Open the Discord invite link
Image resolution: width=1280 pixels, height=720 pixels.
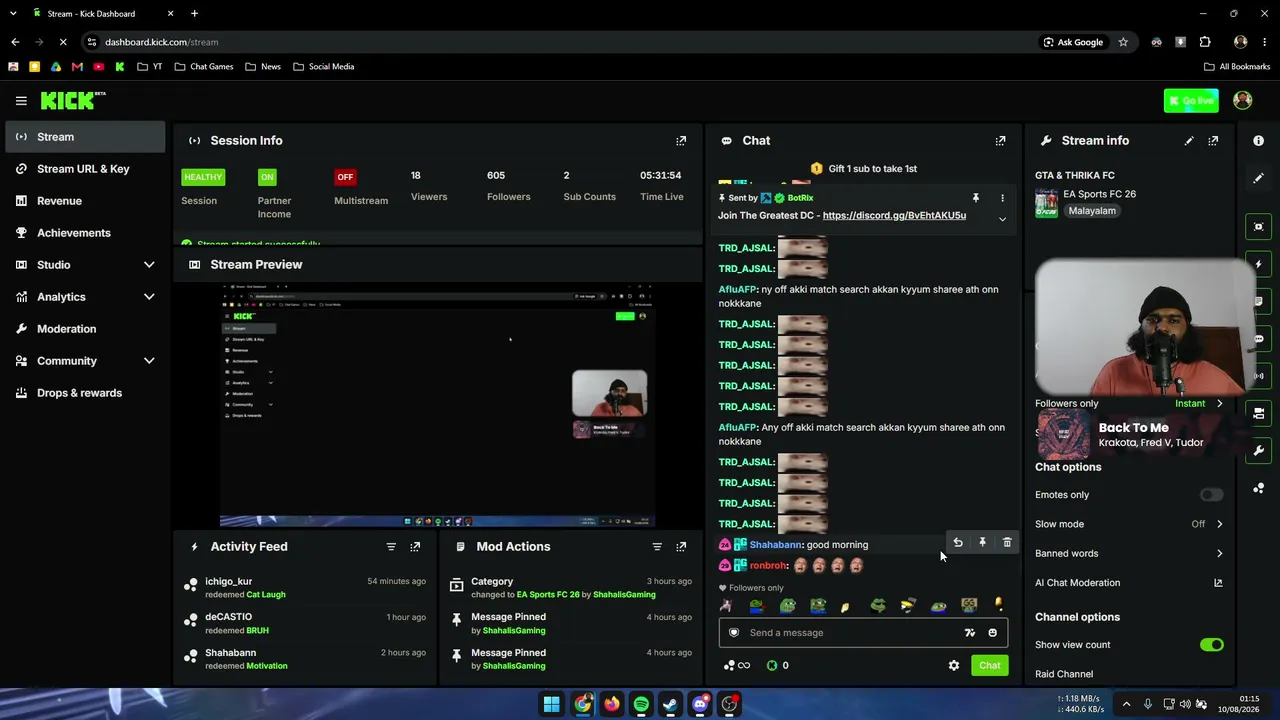pyautogui.click(x=894, y=216)
